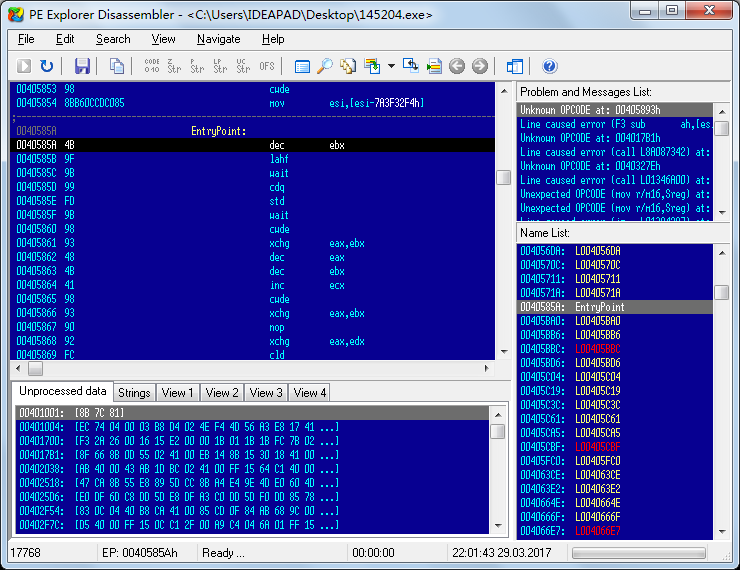Image resolution: width=740 pixels, height=570 pixels.
Task: Select L00405BBC red label in Name List
Action: point(615,349)
